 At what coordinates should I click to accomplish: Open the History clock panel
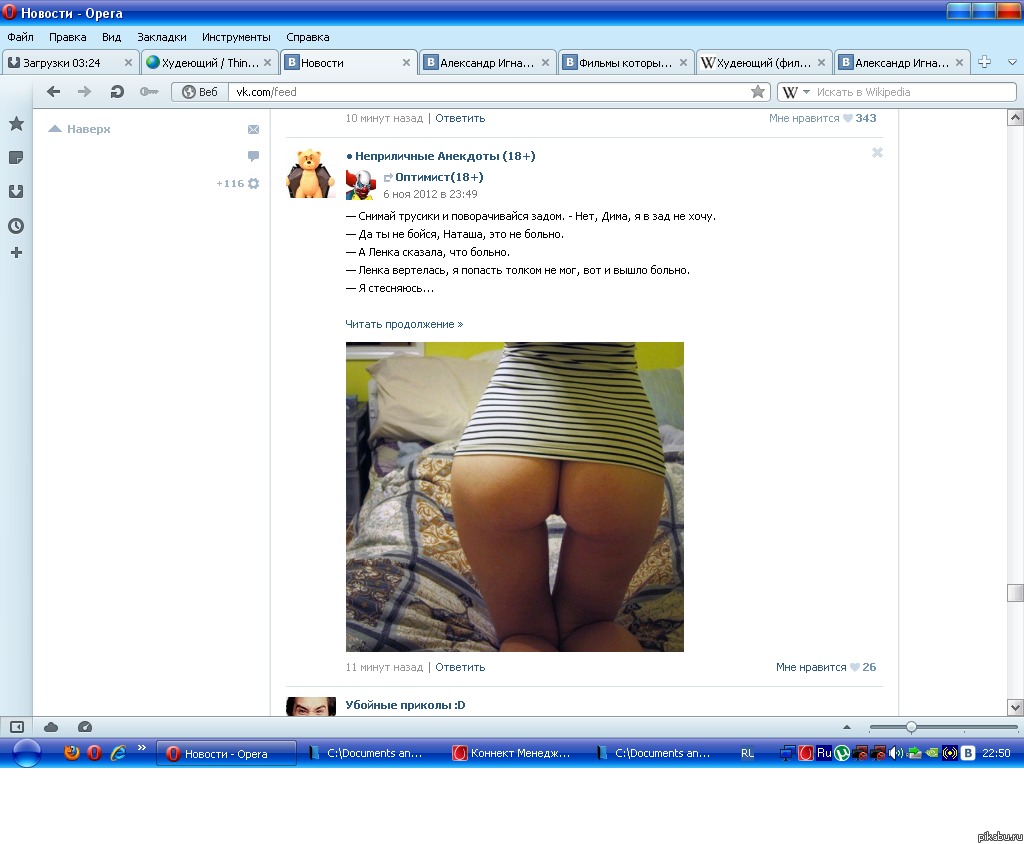[16, 225]
